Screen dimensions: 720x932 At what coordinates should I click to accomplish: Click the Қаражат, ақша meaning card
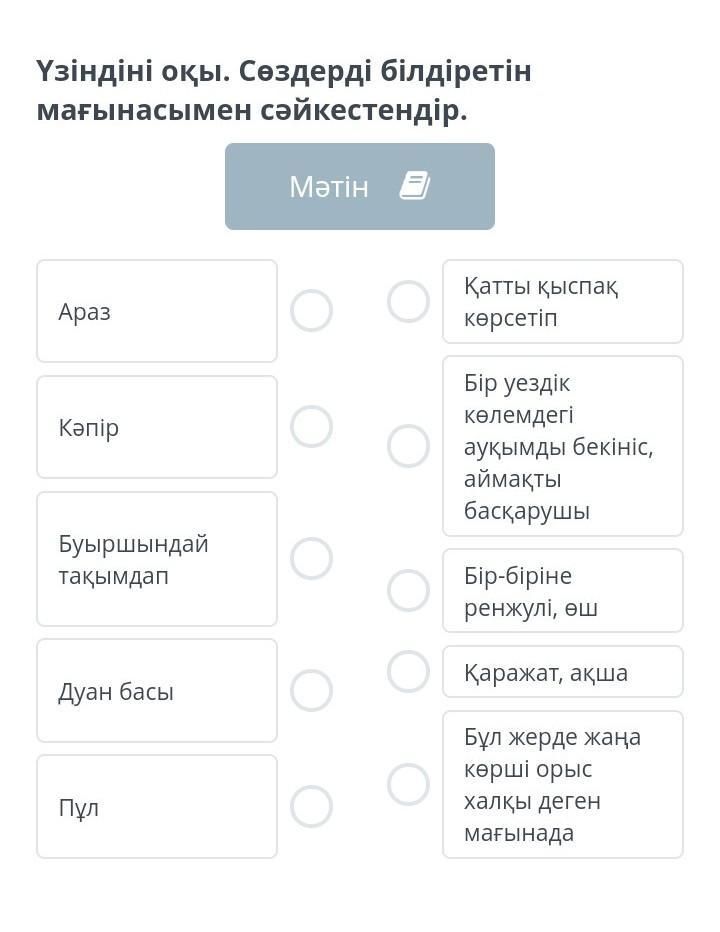(562, 672)
